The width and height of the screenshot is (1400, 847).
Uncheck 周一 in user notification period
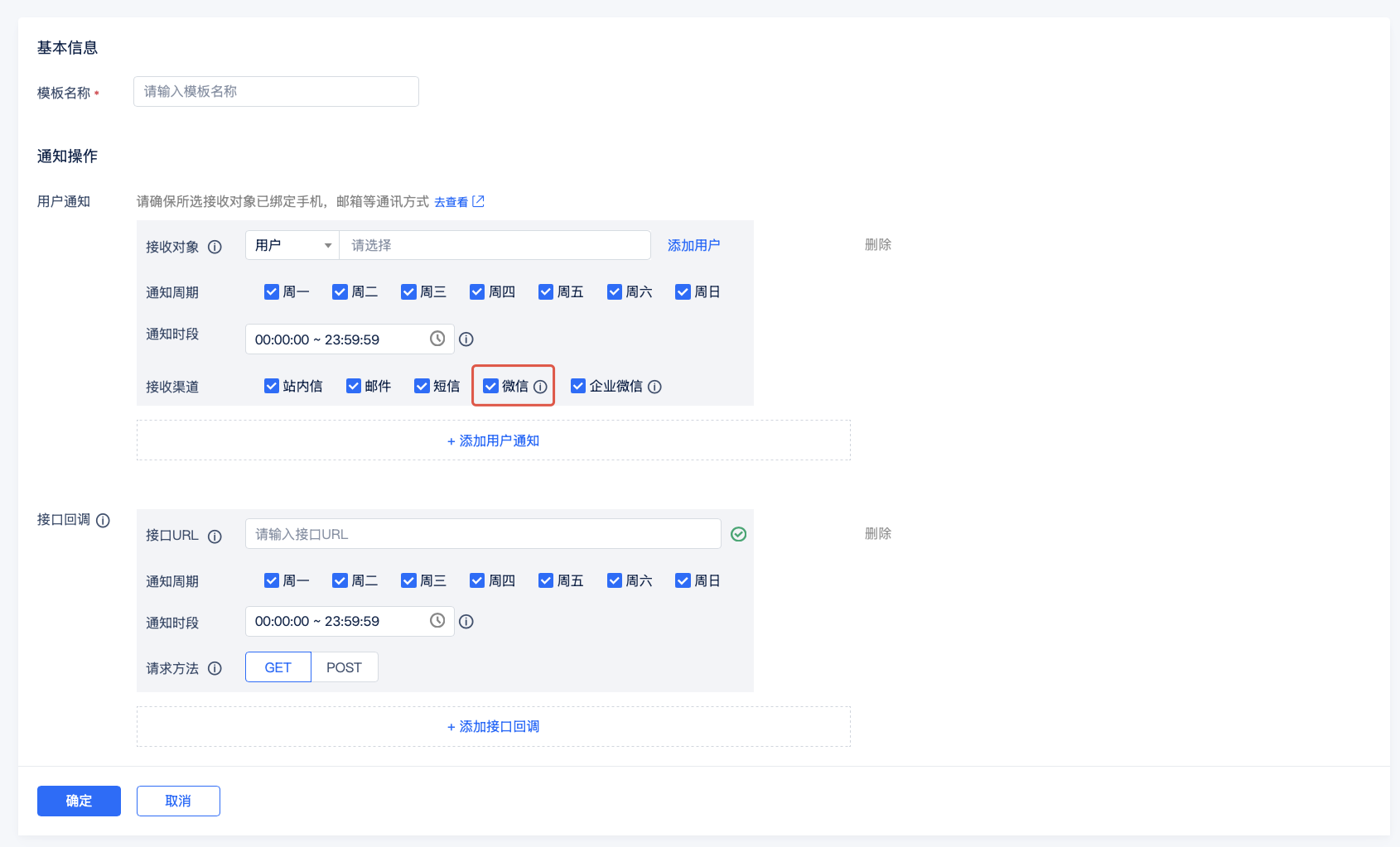(272, 291)
